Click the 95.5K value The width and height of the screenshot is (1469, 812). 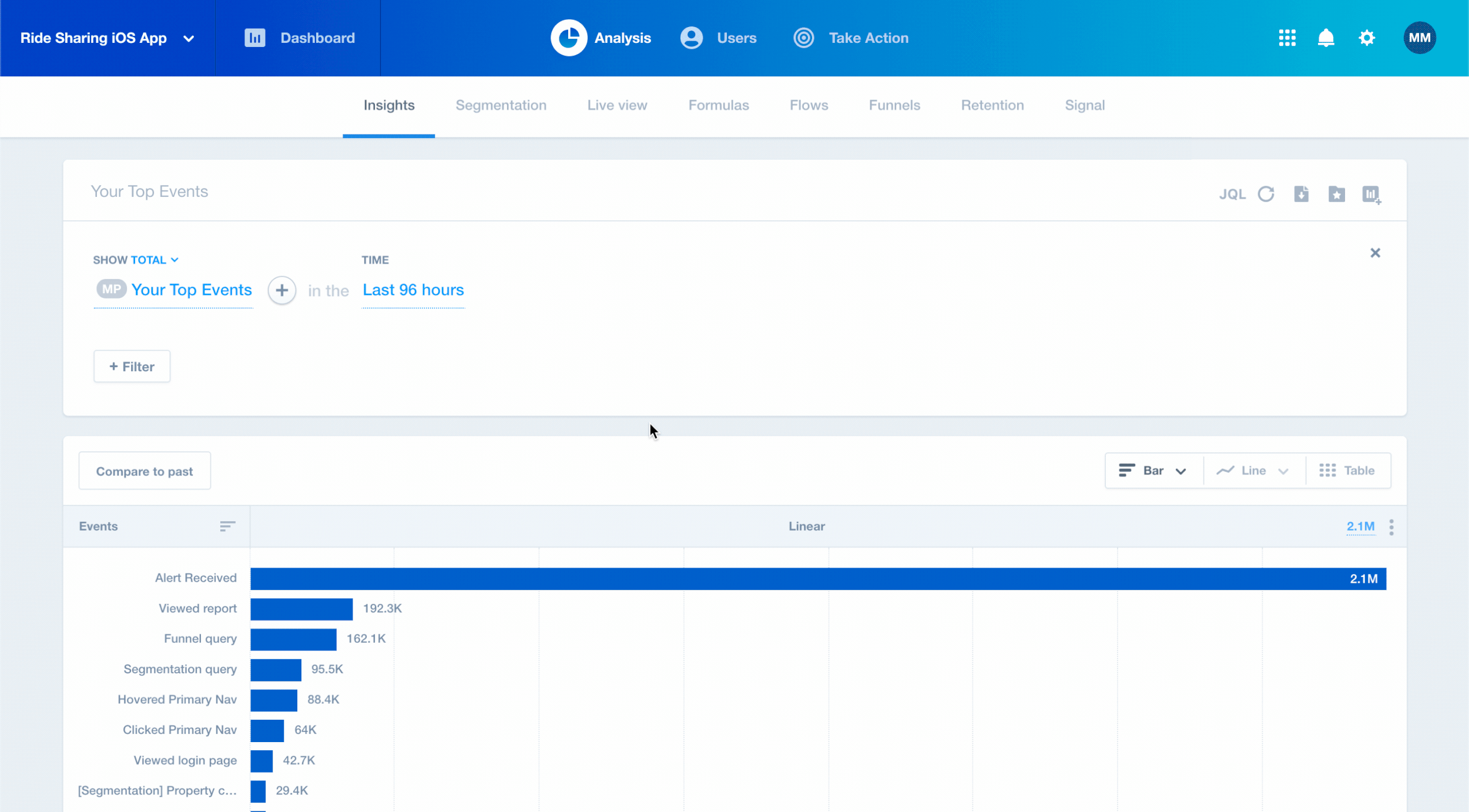tap(327, 669)
